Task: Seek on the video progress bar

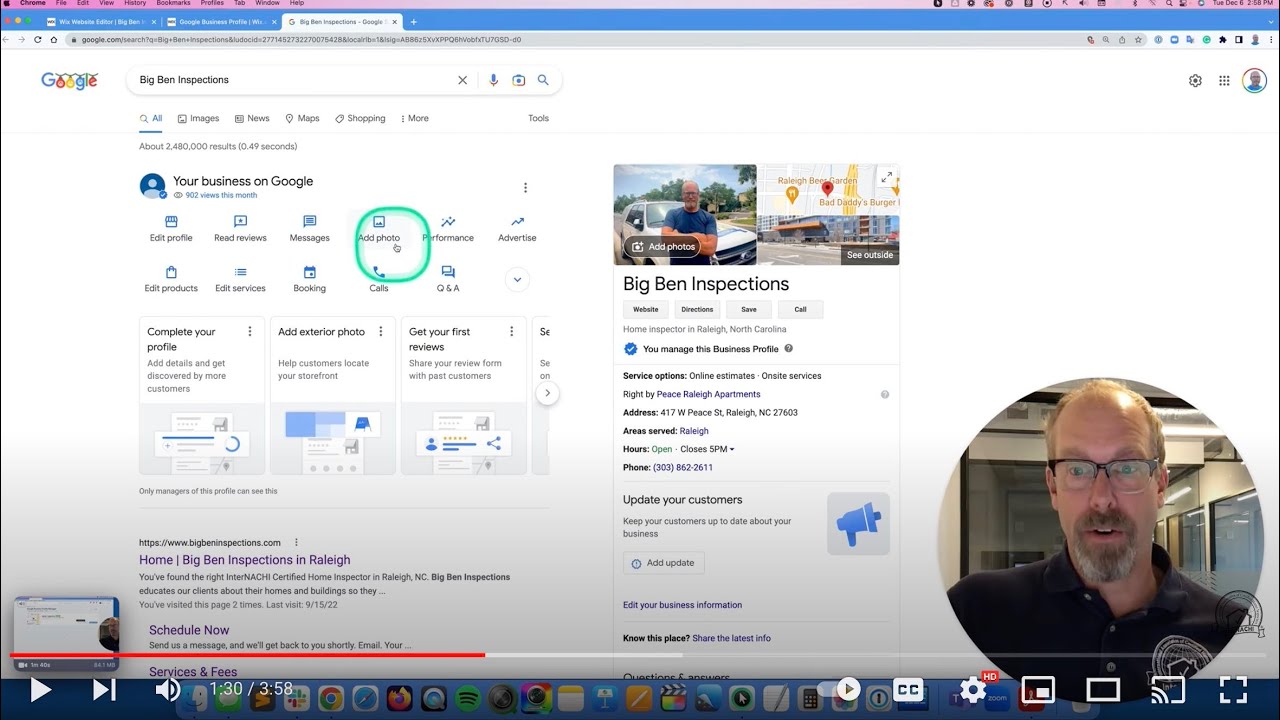Action: pos(640,656)
